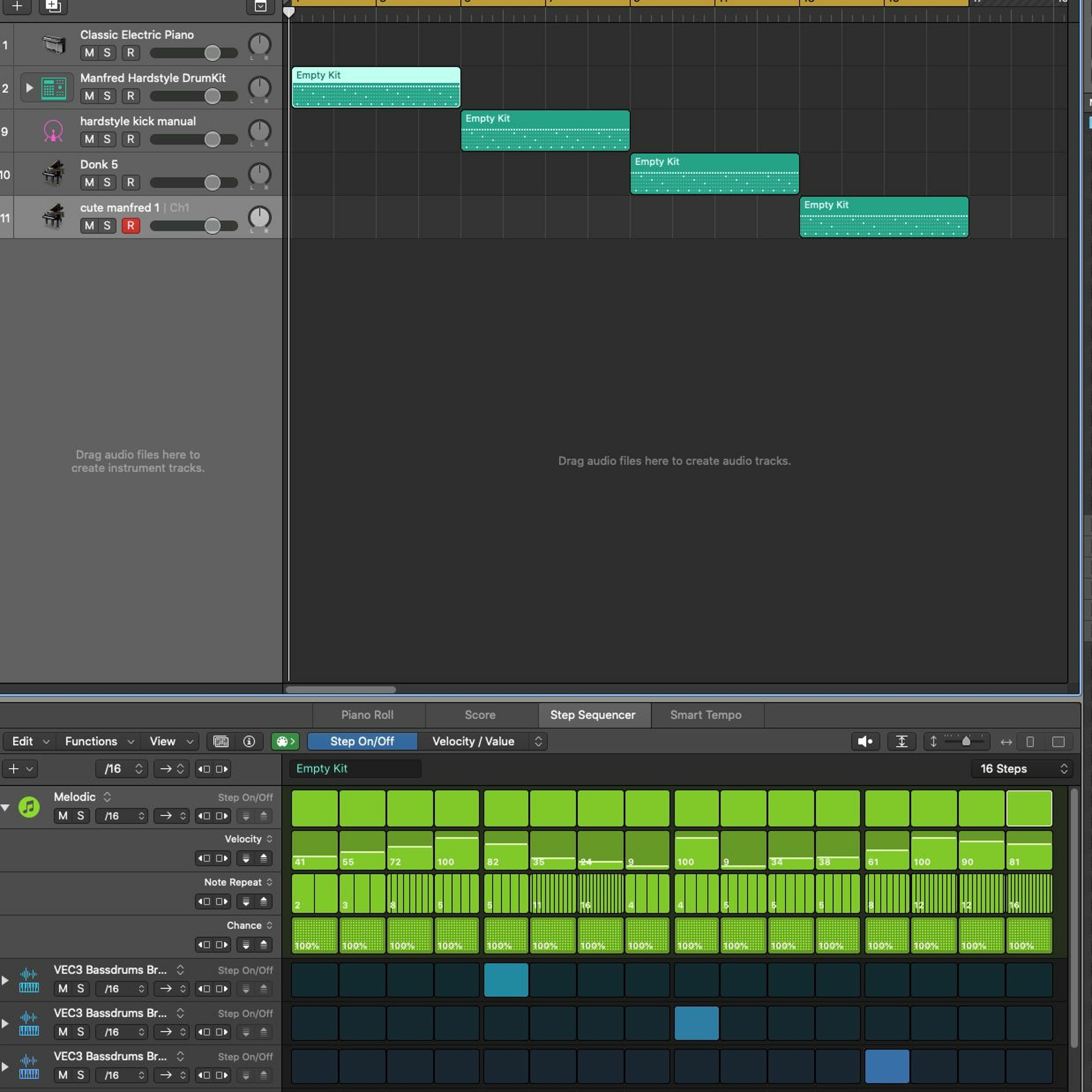Image resolution: width=1092 pixels, height=1092 pixels.
Task: Switch to the Smart Tempo tab
Action: (705, 715)
